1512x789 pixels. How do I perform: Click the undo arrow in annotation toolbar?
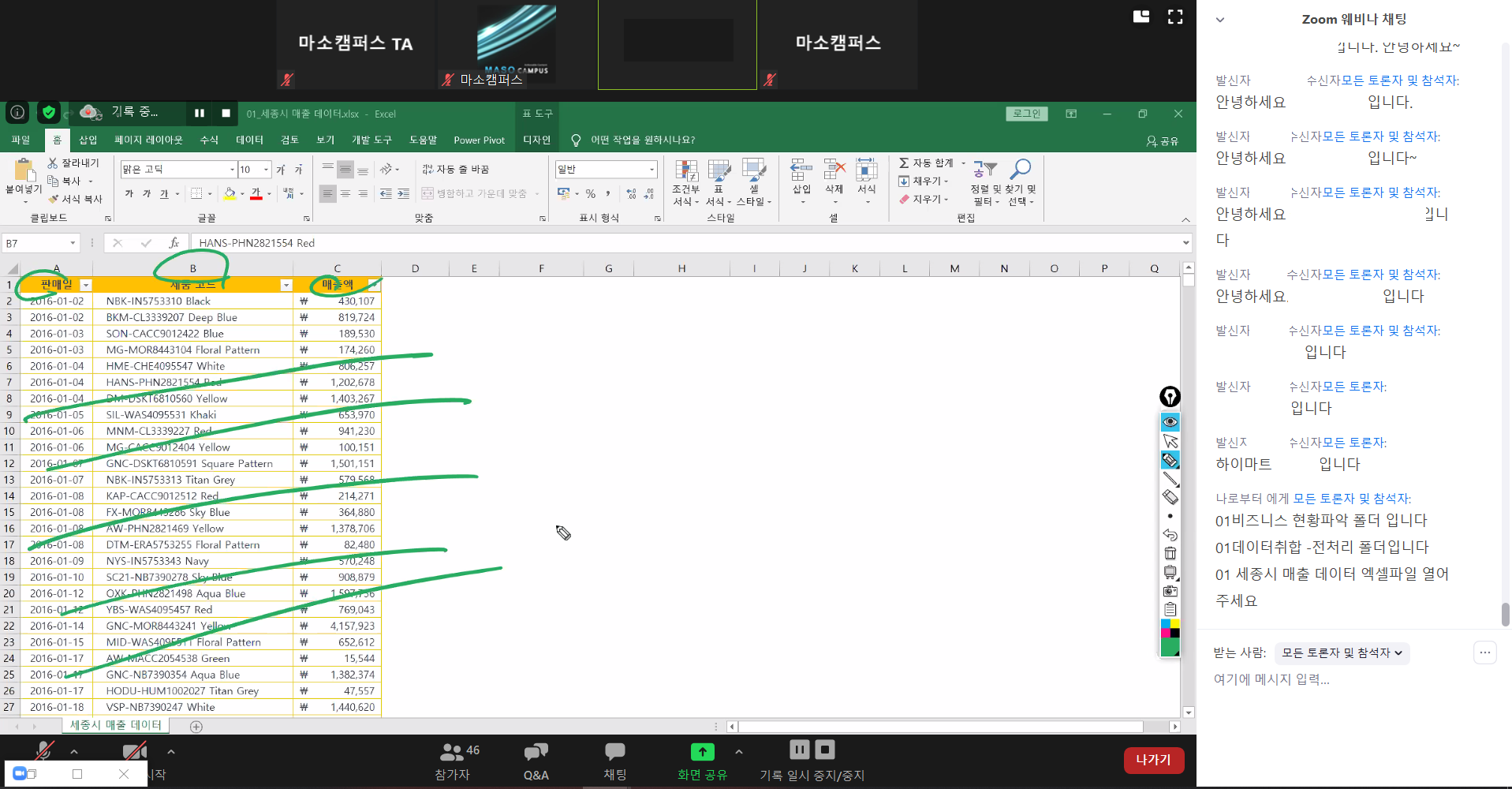click(1170, 534)
